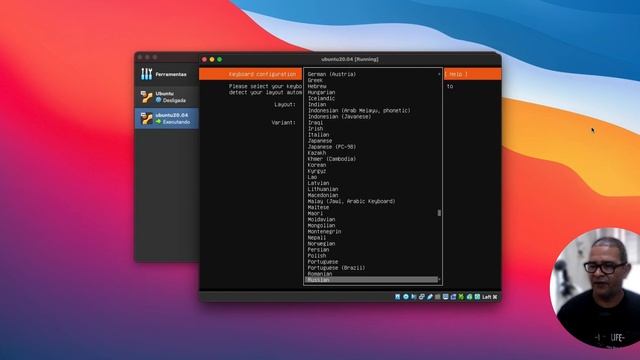Click the shared folders indicator icon

[438, 297]
